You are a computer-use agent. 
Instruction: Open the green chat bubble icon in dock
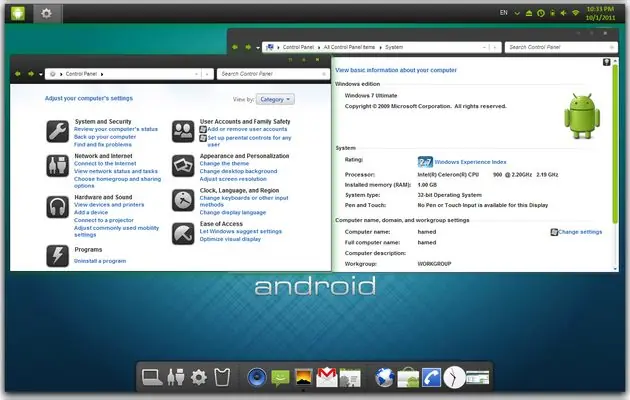pyautogui.click(x=280, y=378)
